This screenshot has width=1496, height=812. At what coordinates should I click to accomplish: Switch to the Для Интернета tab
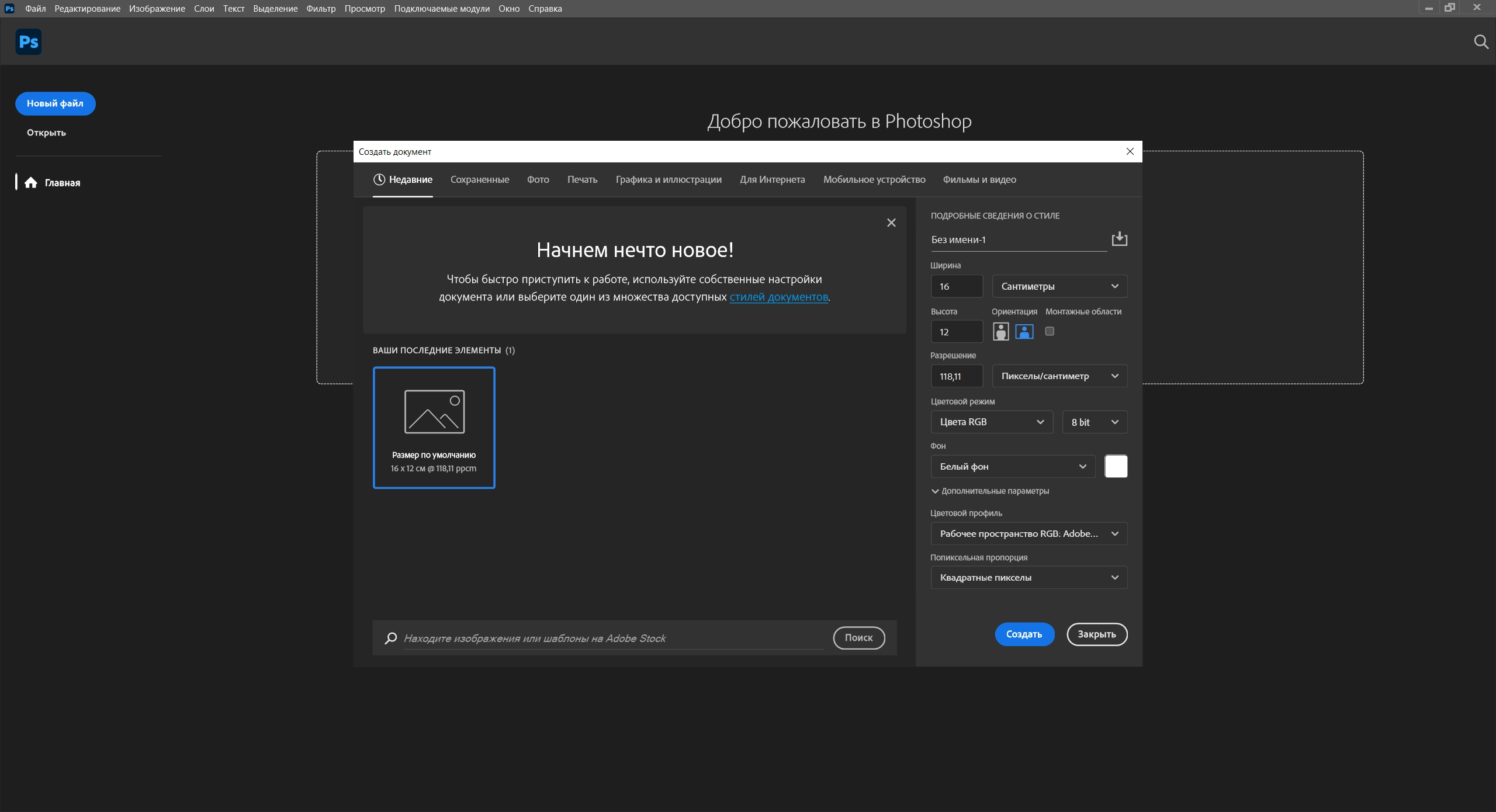click(772, 179)
